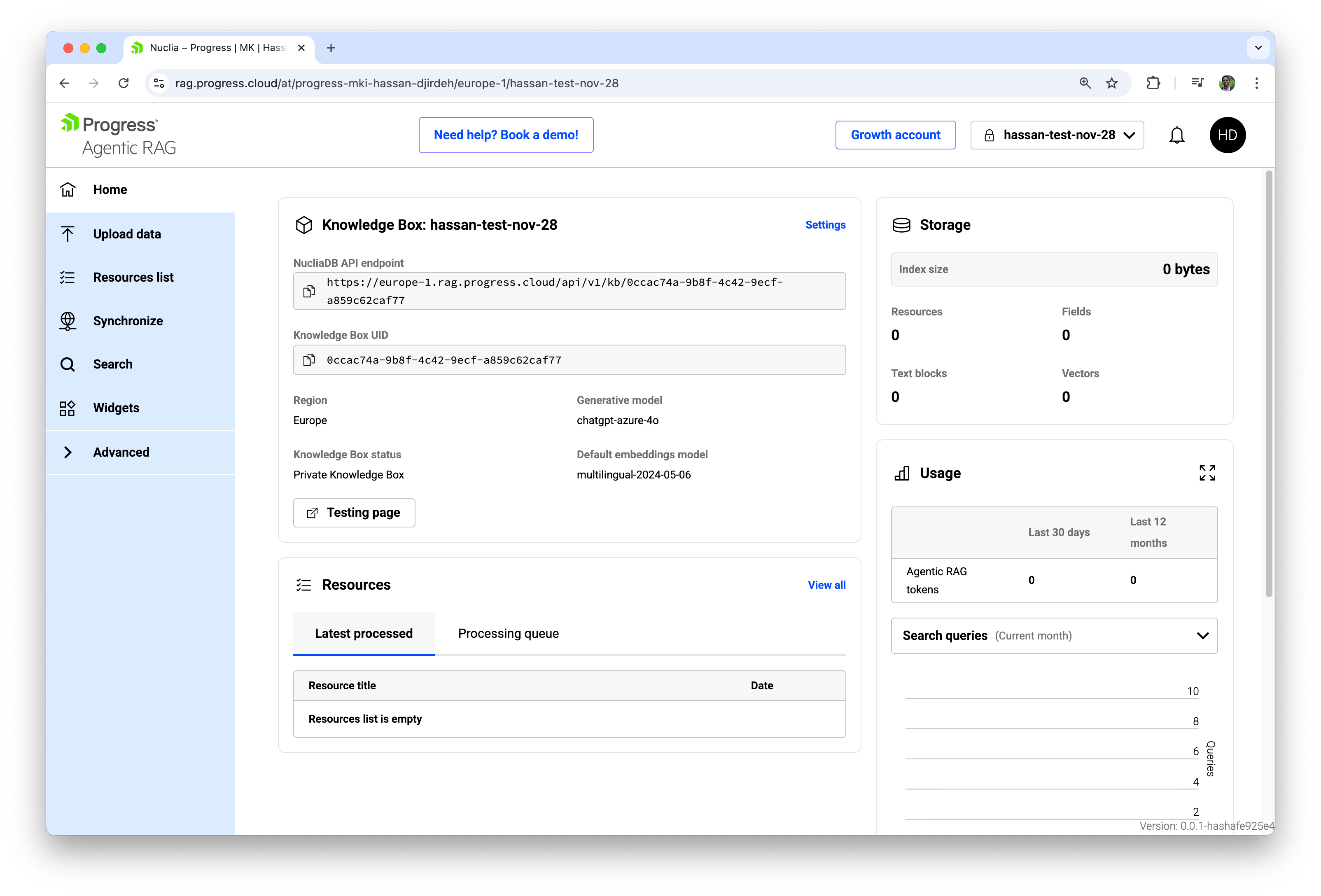
Task: Expand the Advanced sidebar section
Action: tap(121, 452)
